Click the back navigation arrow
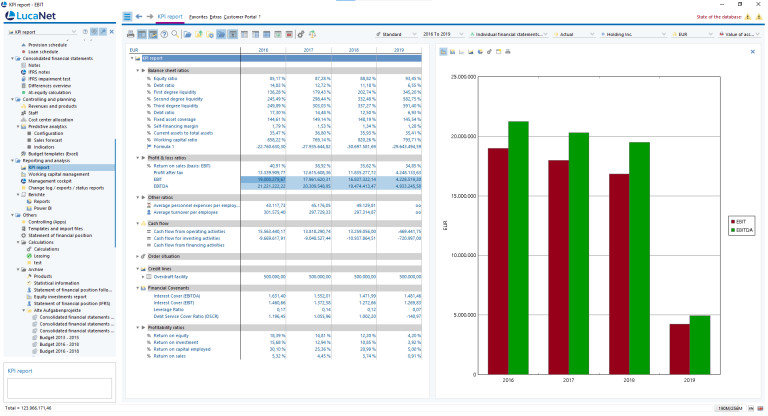The height and width of the screenshot is (416, 768). [x=138, y=17]
